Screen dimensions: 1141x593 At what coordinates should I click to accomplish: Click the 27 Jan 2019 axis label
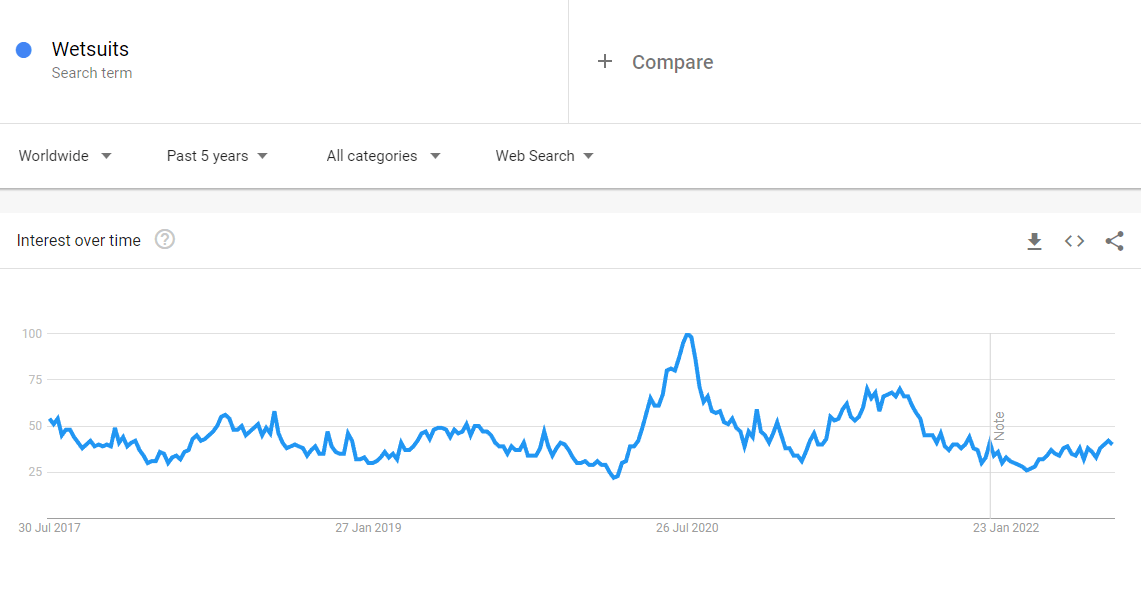[x=368, y=528]
